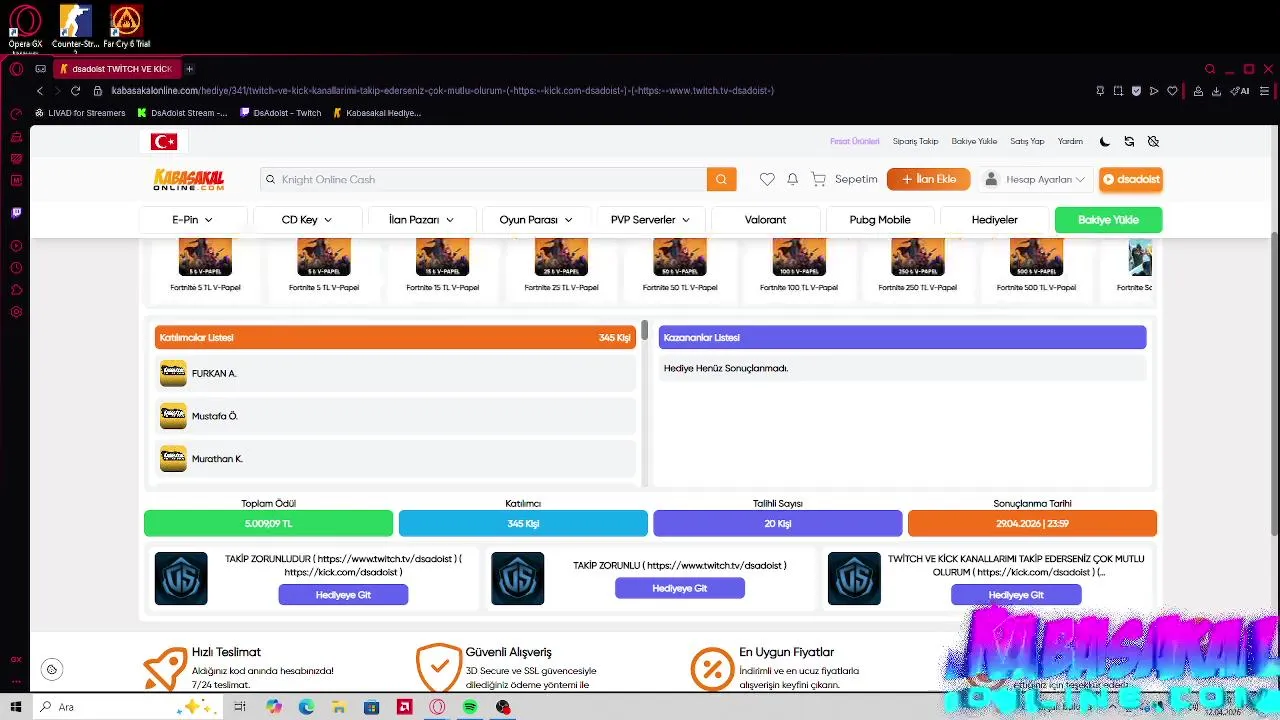This screenshot has width=1280, height=720.
Task: Select participant Murathan K. in the list
Action: (x=395, y=459)
